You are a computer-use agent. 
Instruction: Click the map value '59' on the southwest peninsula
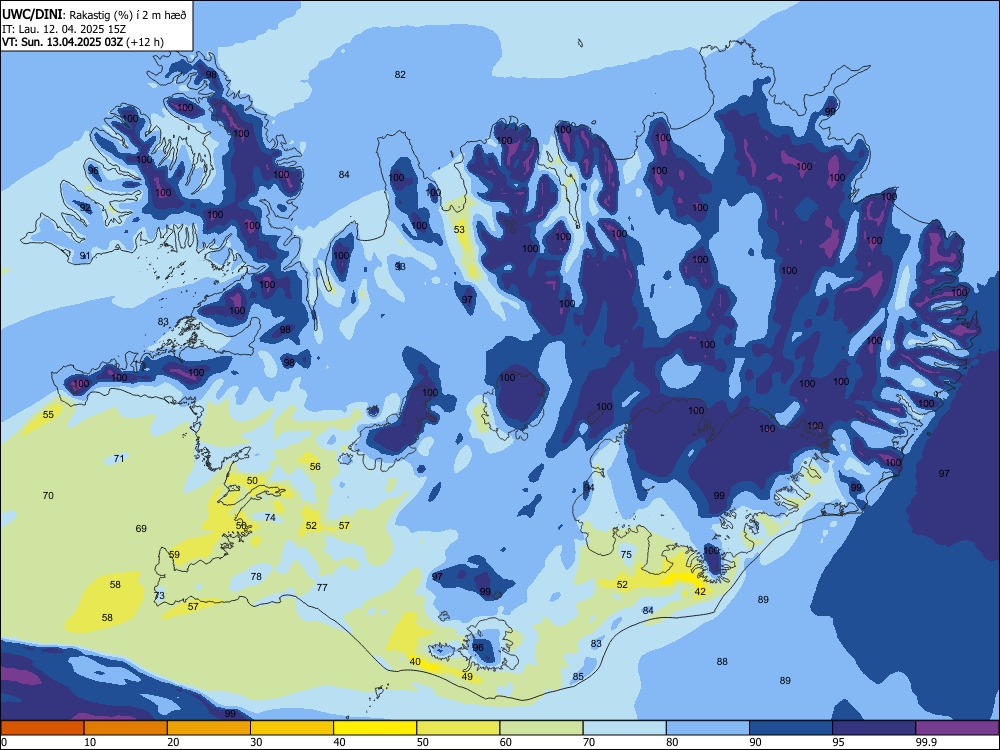click(174, 555)
